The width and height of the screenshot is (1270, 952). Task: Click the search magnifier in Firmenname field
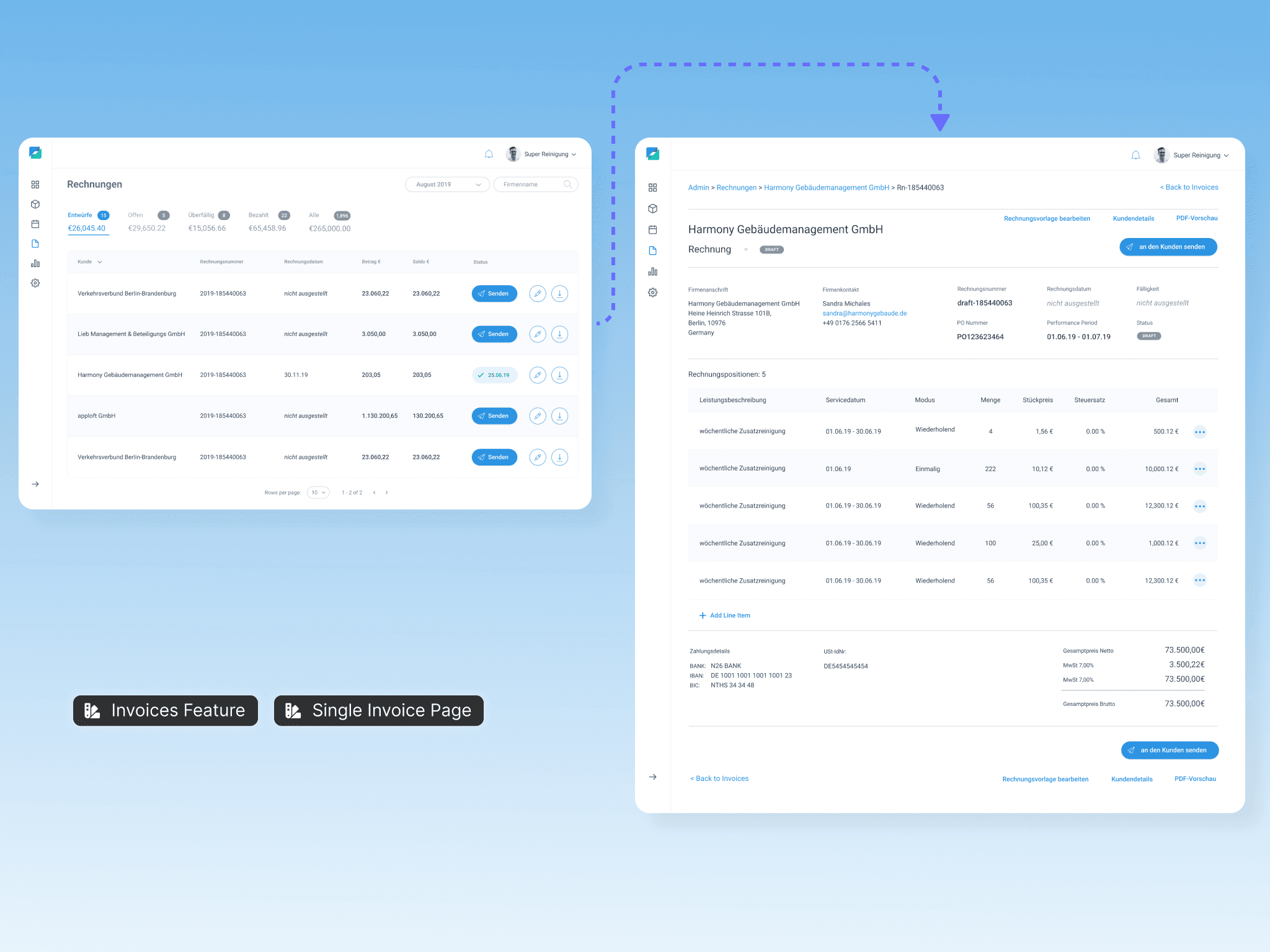(567, 185)
